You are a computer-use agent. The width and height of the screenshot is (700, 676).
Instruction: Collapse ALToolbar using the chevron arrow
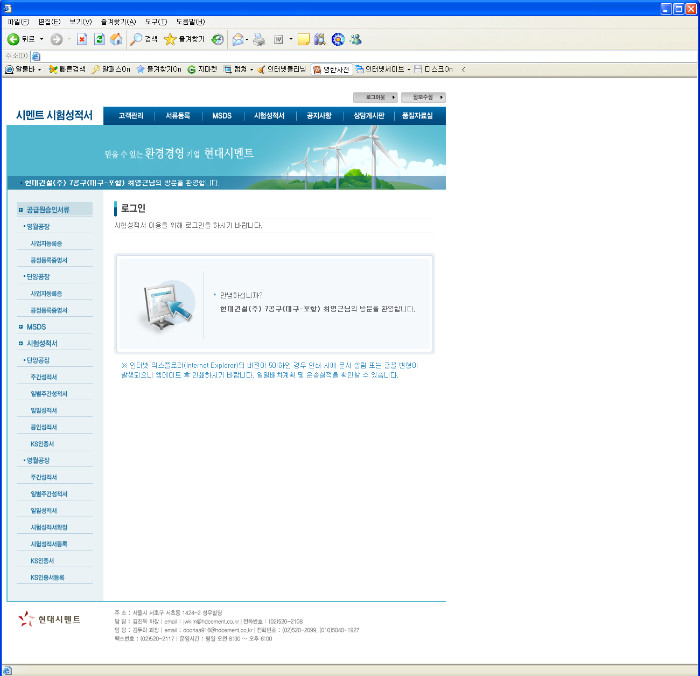click(x=463, y=69)
